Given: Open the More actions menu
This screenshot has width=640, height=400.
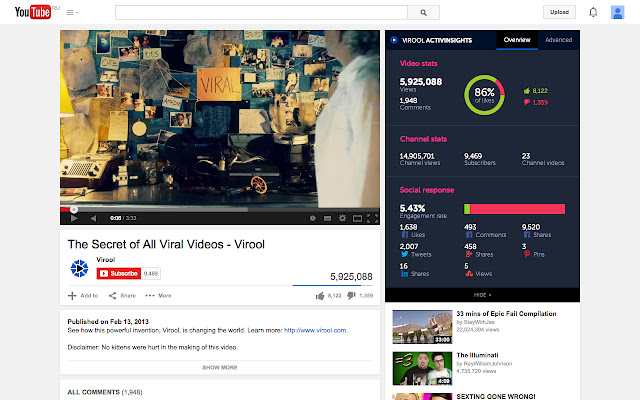Looking at the screenshot, I should coord(158,296).
